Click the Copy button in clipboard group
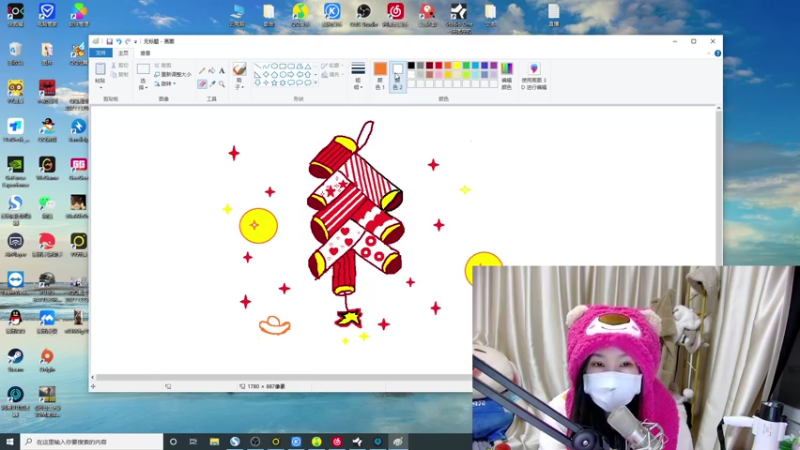This screenshot has width=800, height=450. pos(120,74)
